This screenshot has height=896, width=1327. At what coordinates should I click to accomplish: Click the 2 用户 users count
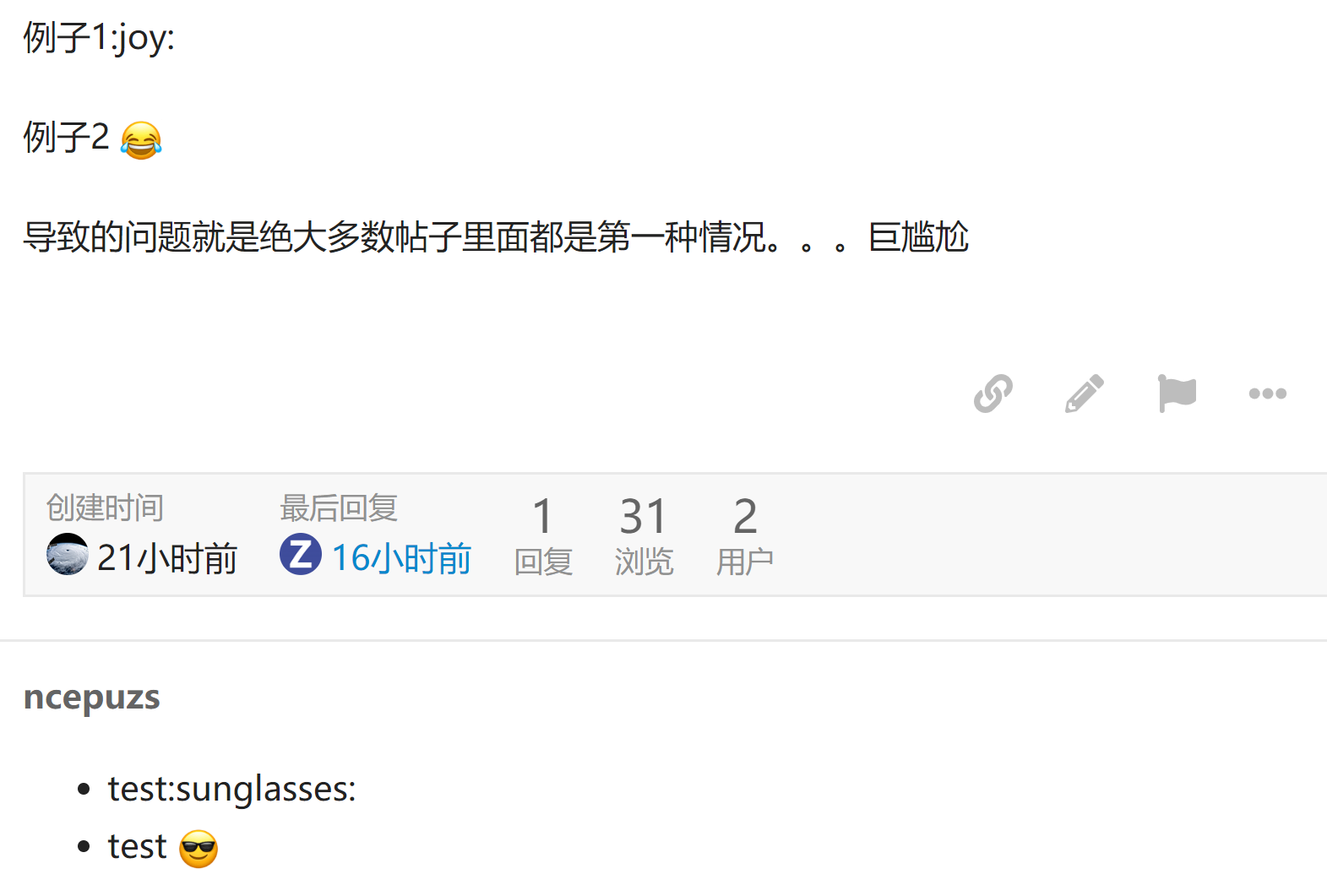(x=745, y=536)
